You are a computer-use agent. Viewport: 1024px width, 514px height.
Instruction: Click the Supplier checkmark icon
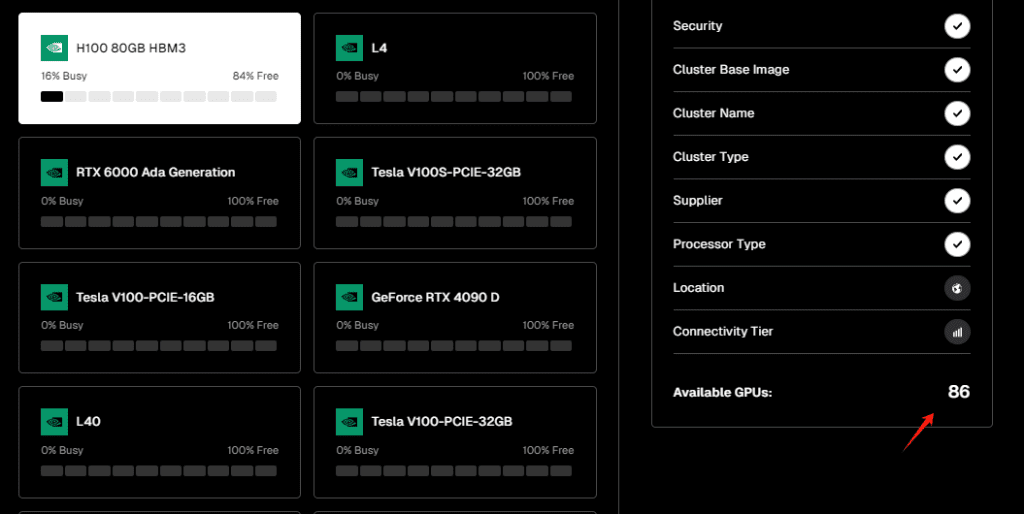click(957, 201)
